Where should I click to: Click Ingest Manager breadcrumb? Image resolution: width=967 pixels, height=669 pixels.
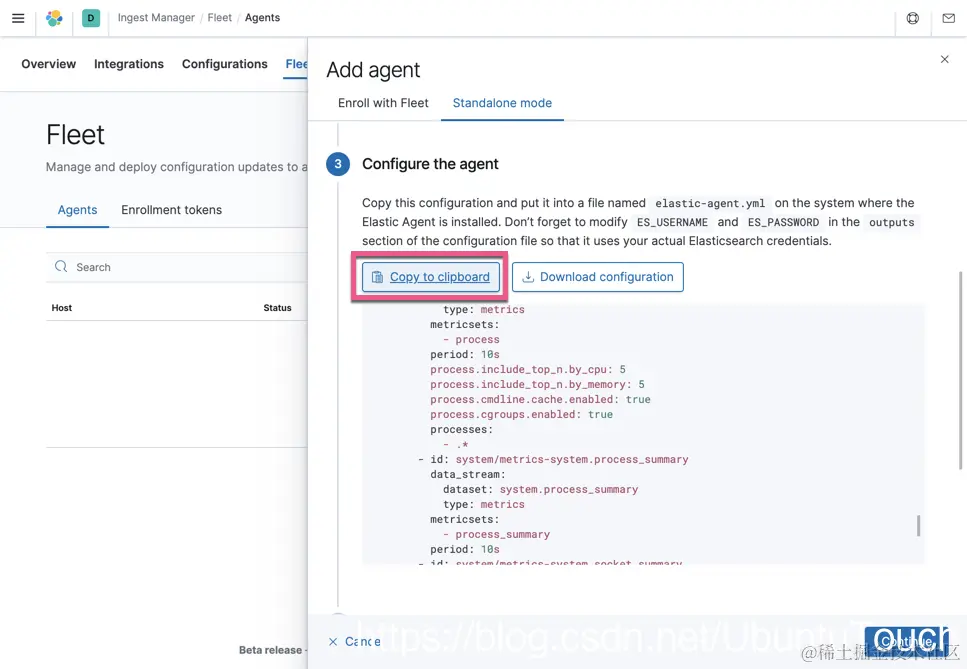pyautogui.click(x=156, y=18)
